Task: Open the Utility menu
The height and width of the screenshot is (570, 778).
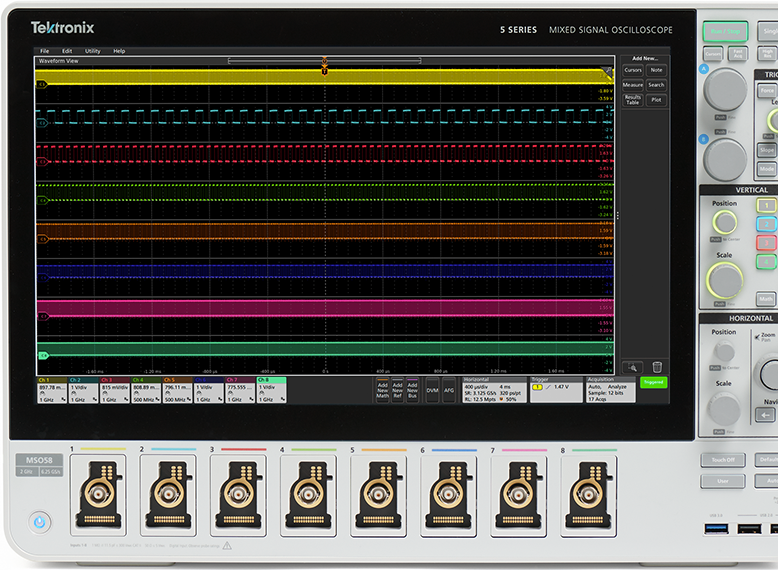Action: [x=92, y=51]
